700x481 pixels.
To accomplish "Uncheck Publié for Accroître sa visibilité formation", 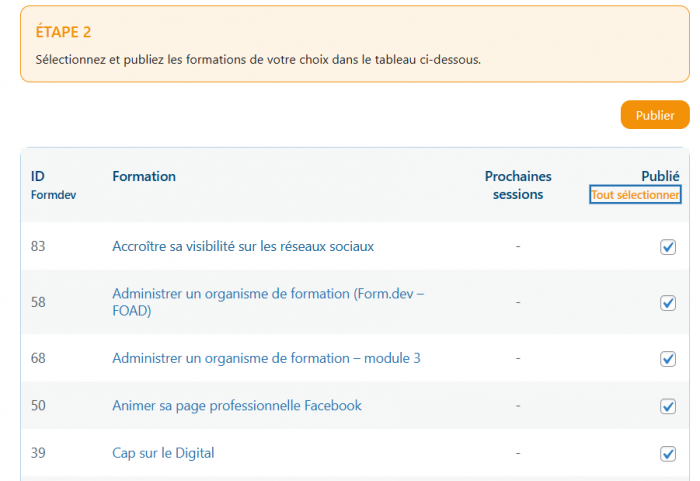I will coord(668,247).
